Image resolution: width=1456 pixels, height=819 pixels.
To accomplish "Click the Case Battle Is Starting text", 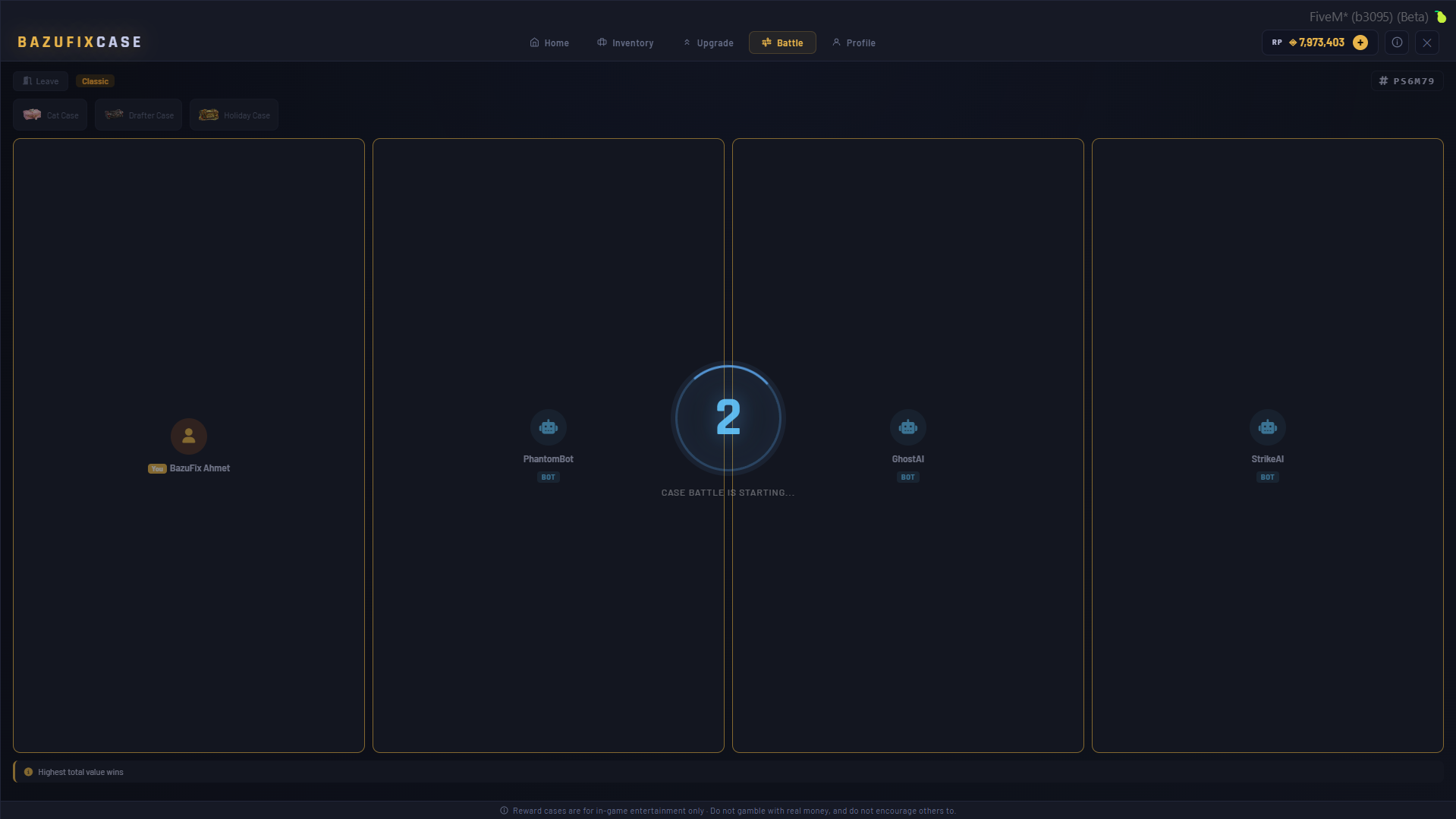I will tap(728, 493).
